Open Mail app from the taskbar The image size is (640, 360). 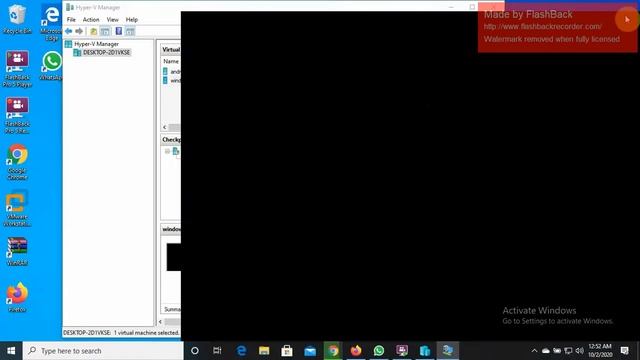[310, 351]
